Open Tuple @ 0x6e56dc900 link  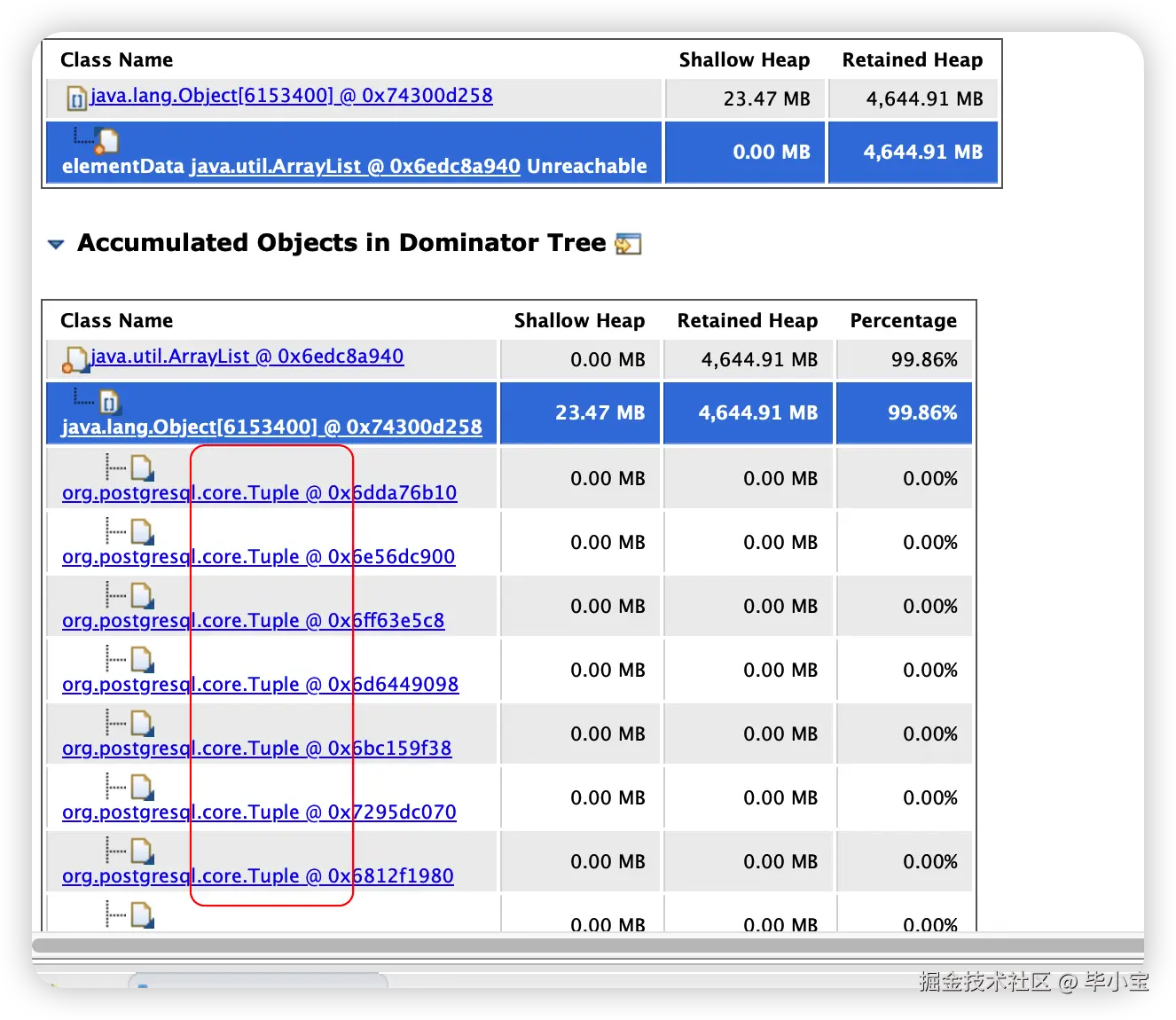point(259,557)
